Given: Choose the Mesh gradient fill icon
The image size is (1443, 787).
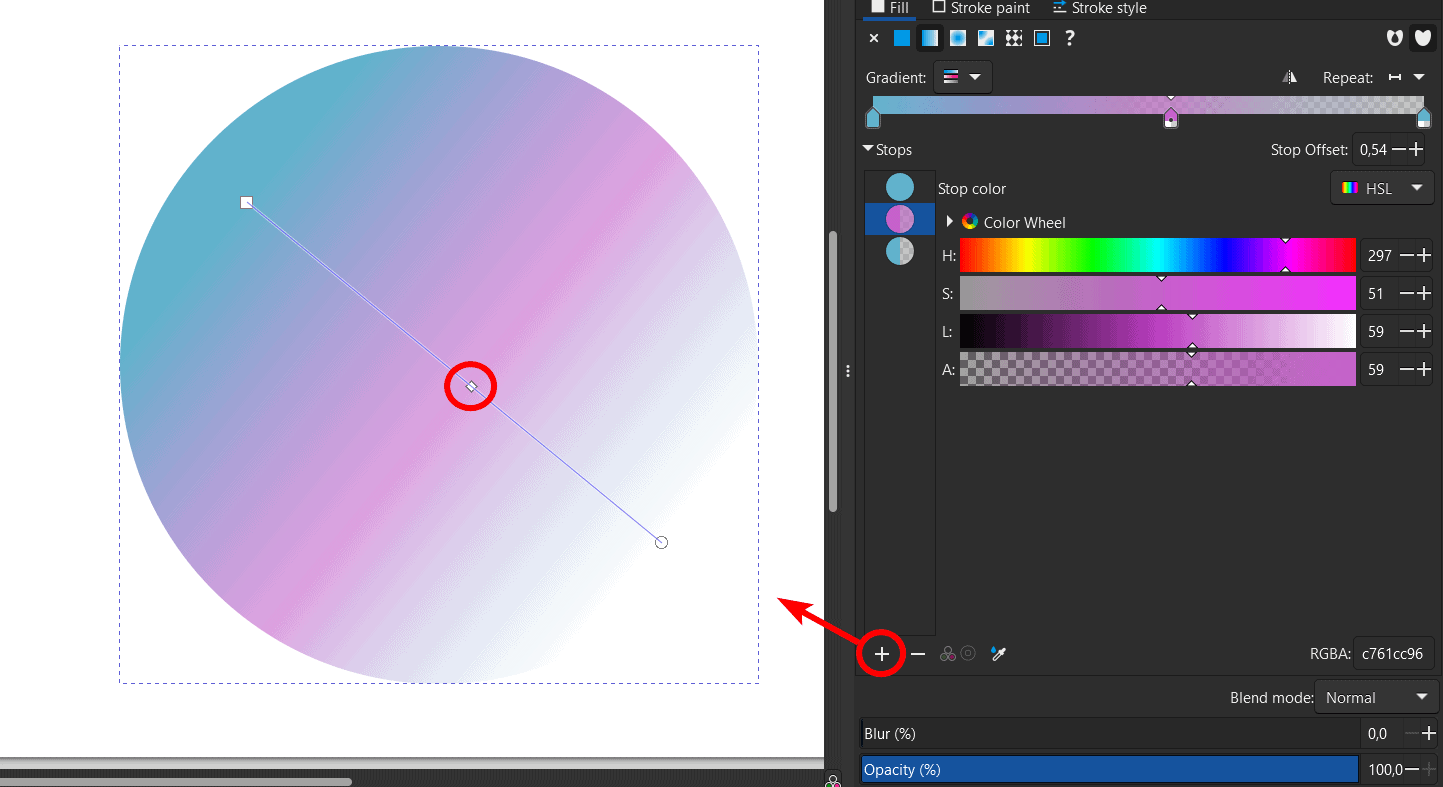Looking at the screenshot, I should tap(986, 38).
